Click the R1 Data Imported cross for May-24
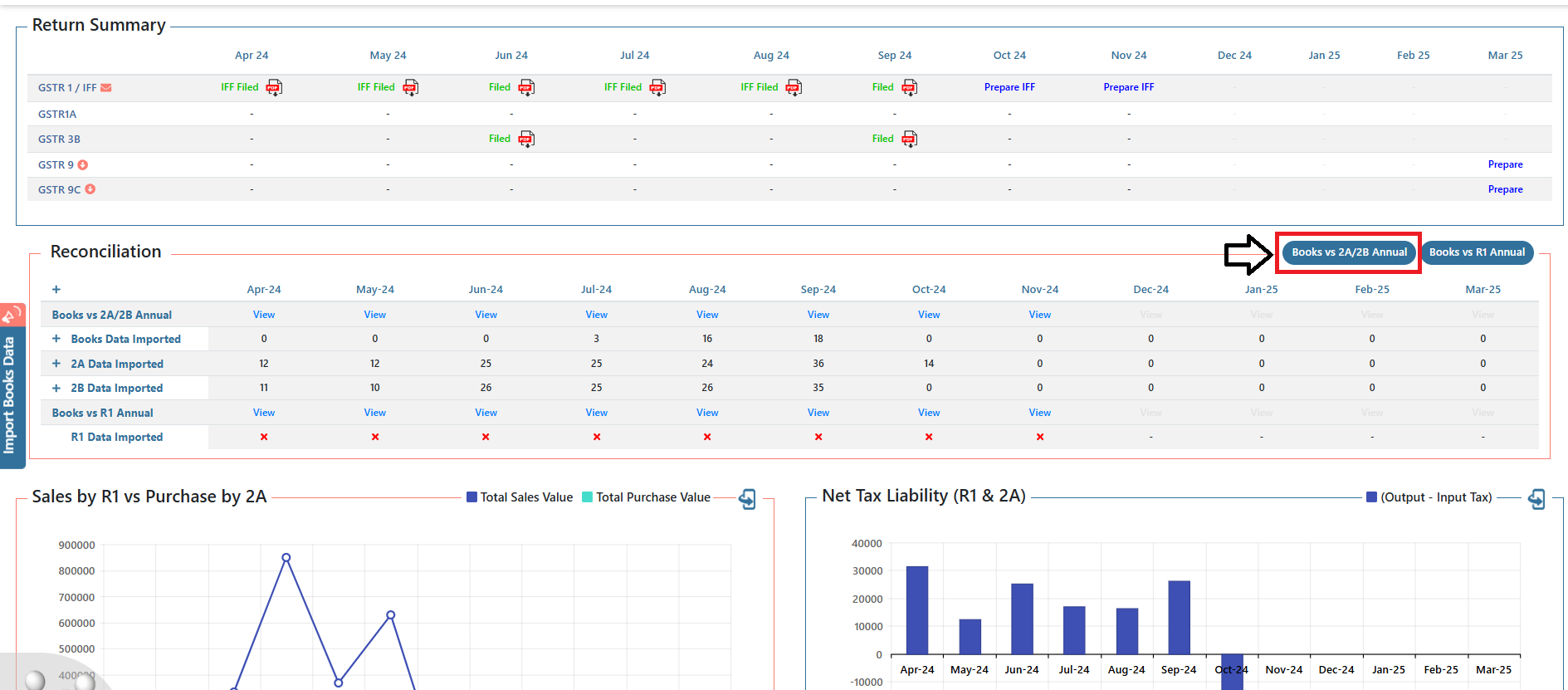 [375, 437]
